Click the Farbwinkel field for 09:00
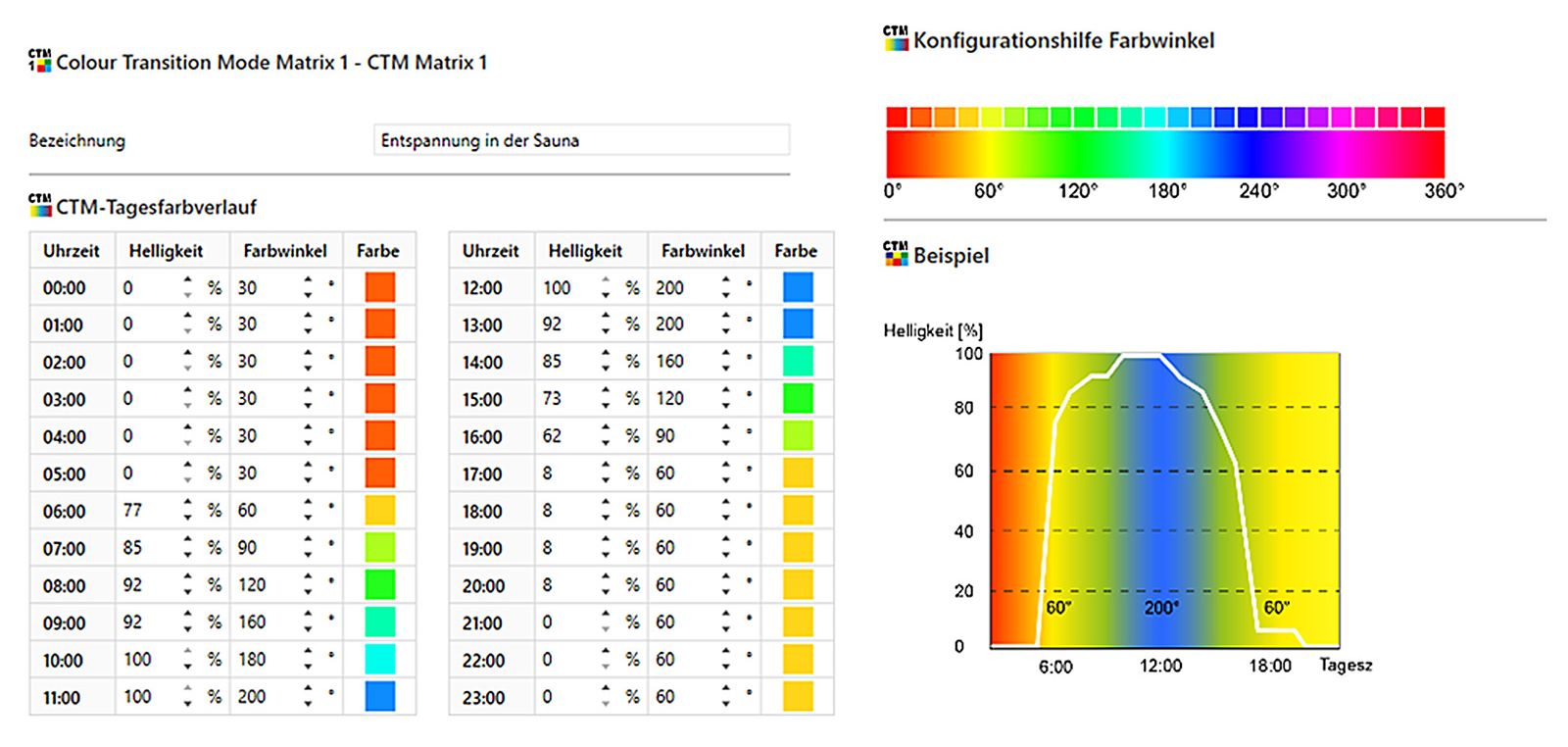This screenshot has height=747, width=1568. [265, 622]
